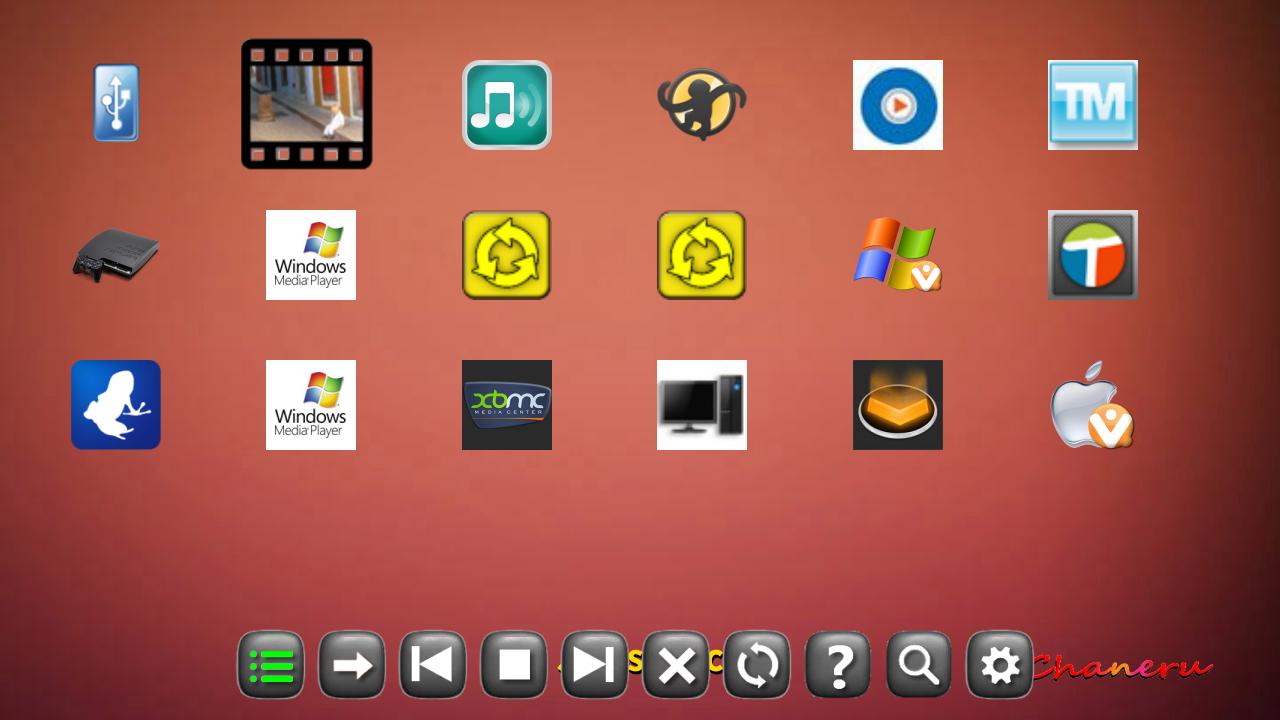Screen dimensions: 1280x720
Task: Open help with question mark button
Action: tap(838, 665)
